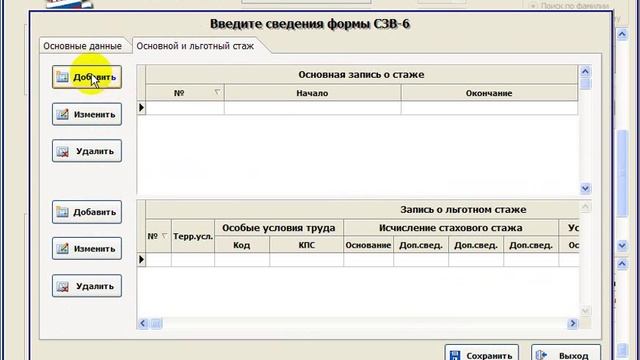Select row marker of main stazh table
This screenshot has height=360, width=640.
(141, 108)
